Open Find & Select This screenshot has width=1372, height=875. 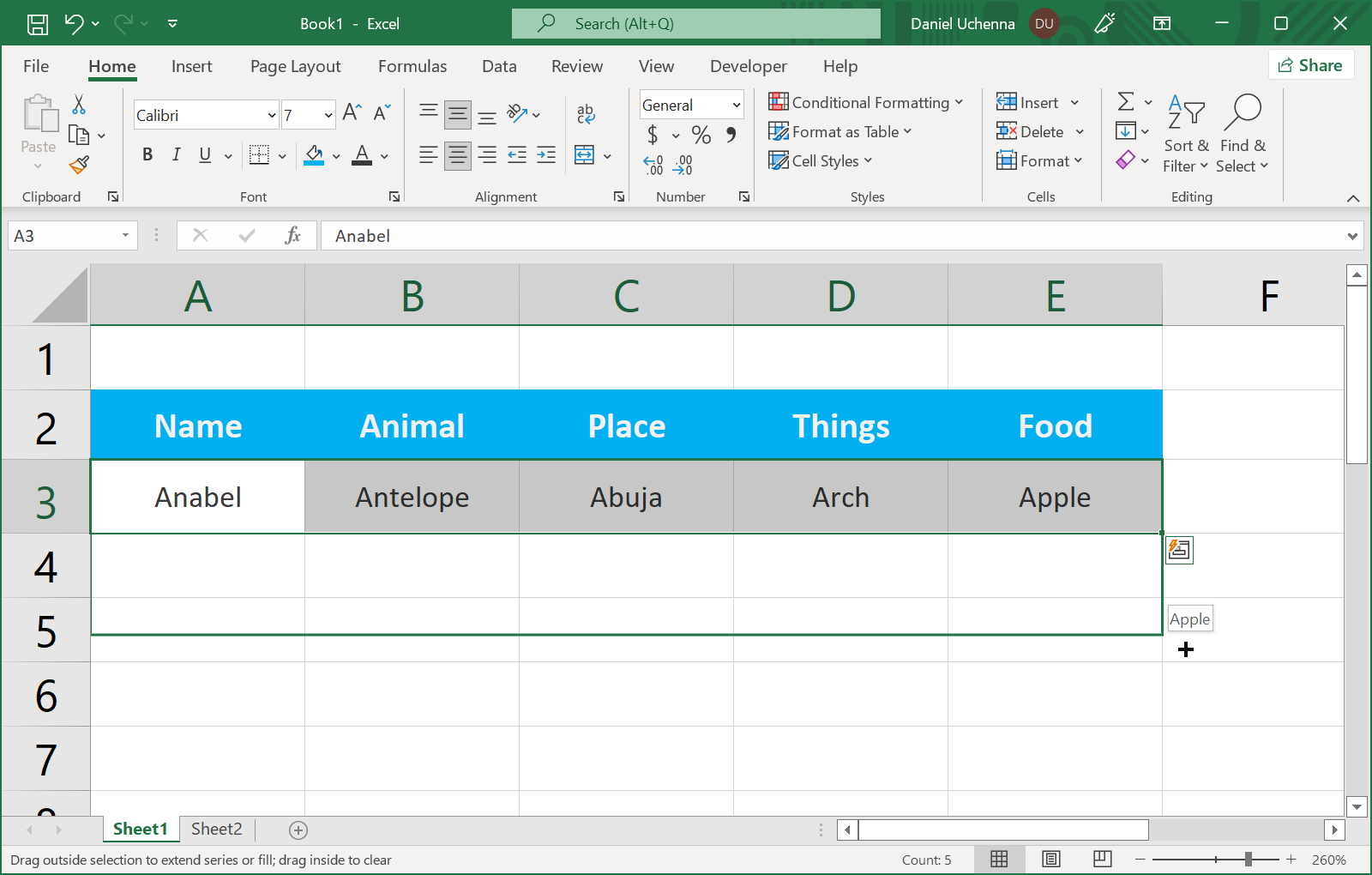1242,134
